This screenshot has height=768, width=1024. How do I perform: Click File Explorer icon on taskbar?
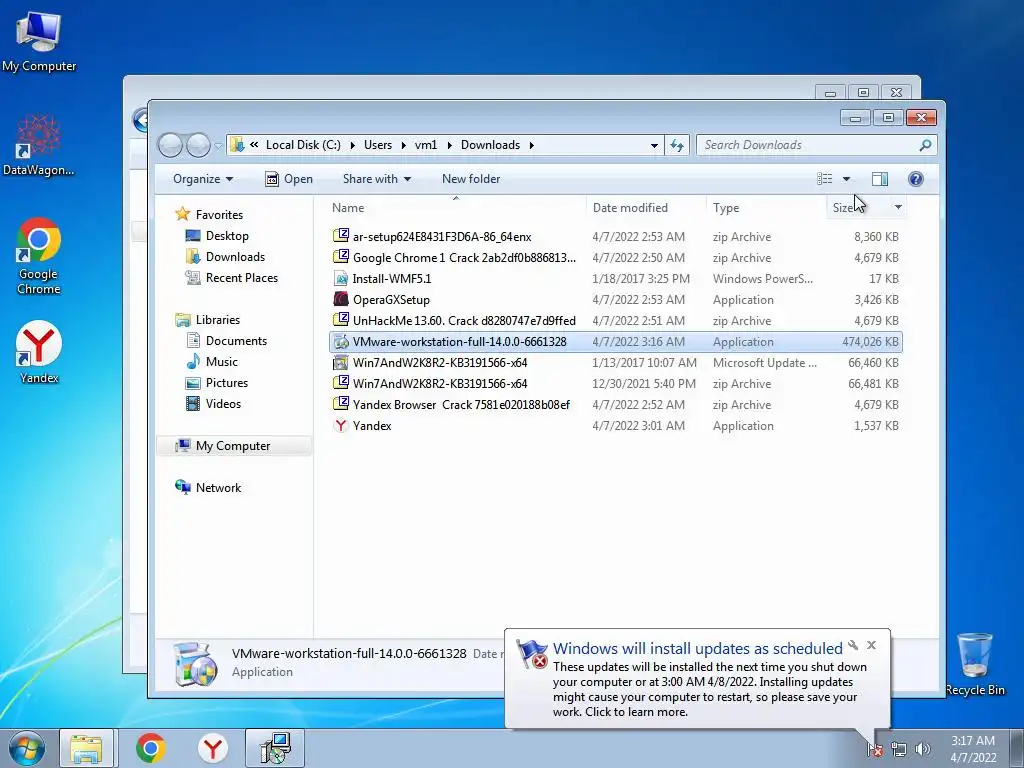point(87,748)
